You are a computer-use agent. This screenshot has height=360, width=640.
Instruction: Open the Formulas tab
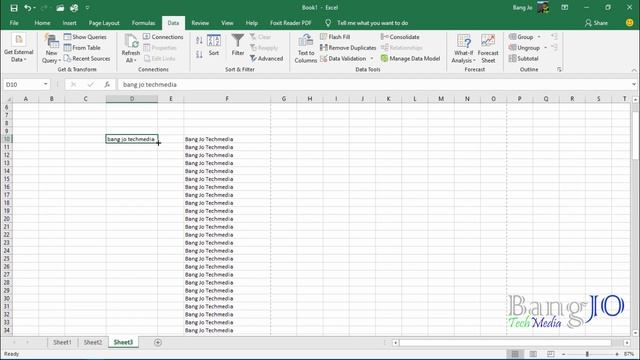(143, 23)
